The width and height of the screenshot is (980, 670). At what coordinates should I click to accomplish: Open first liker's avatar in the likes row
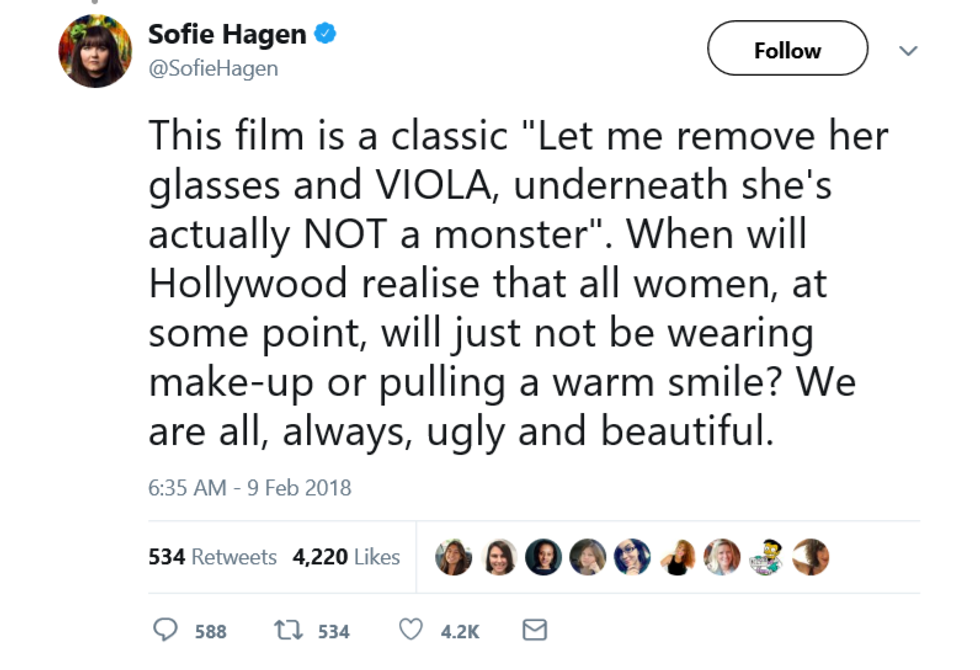[x=453, y=557]
